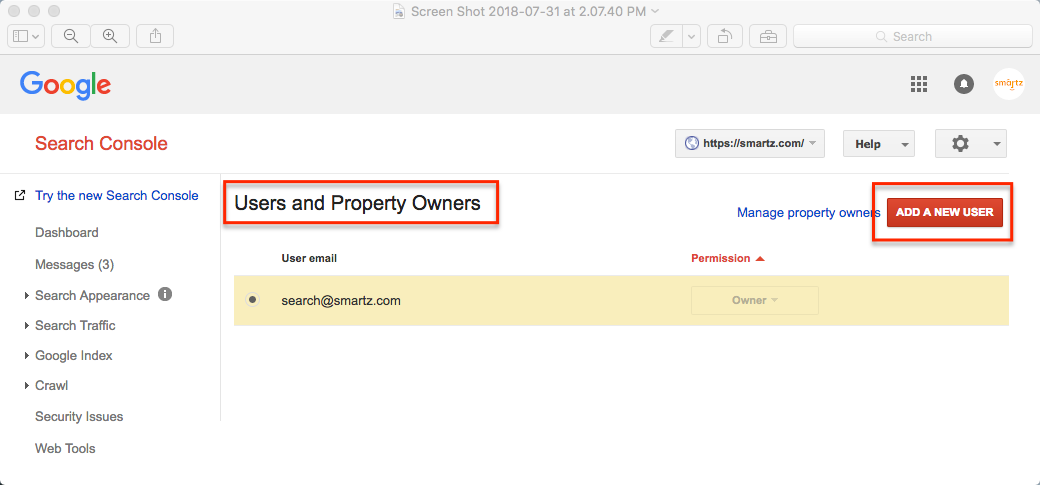Viewport: 1040px width, 485px height.
Task: Click the external link icon beside Try the new Search Console
Action: pos(21,196)
